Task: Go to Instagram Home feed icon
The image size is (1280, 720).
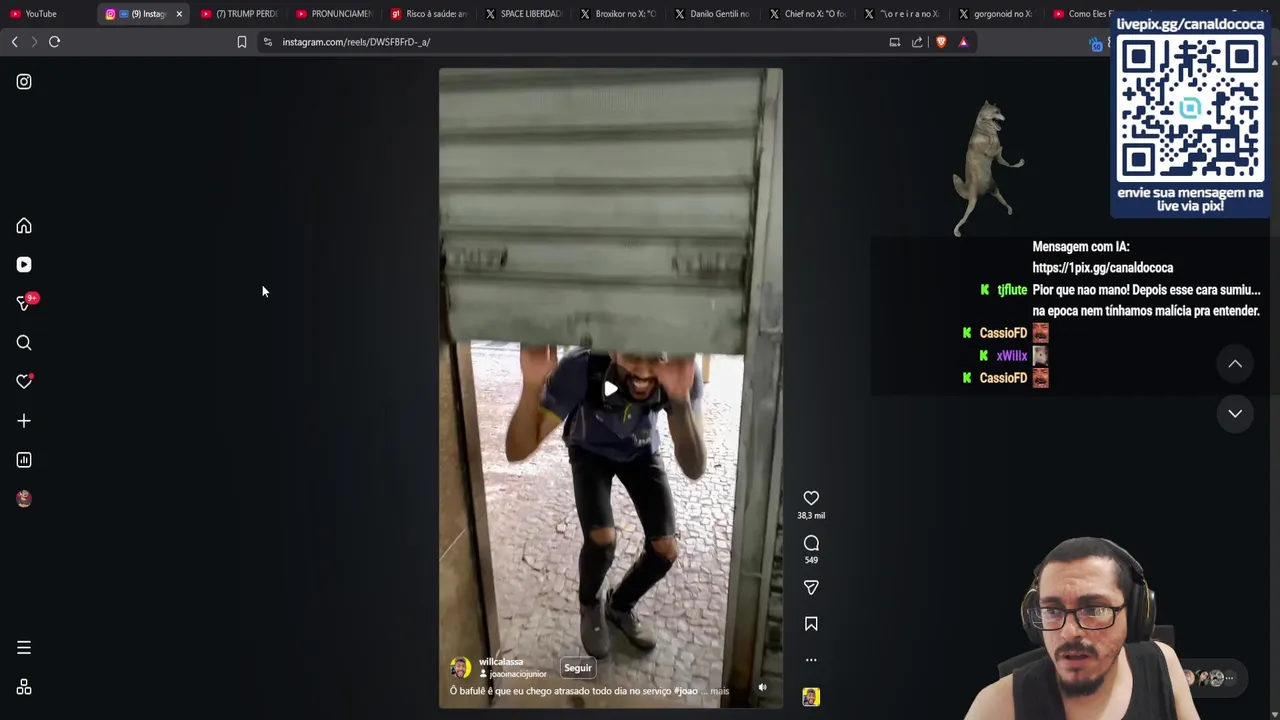Action: (24, 226)
